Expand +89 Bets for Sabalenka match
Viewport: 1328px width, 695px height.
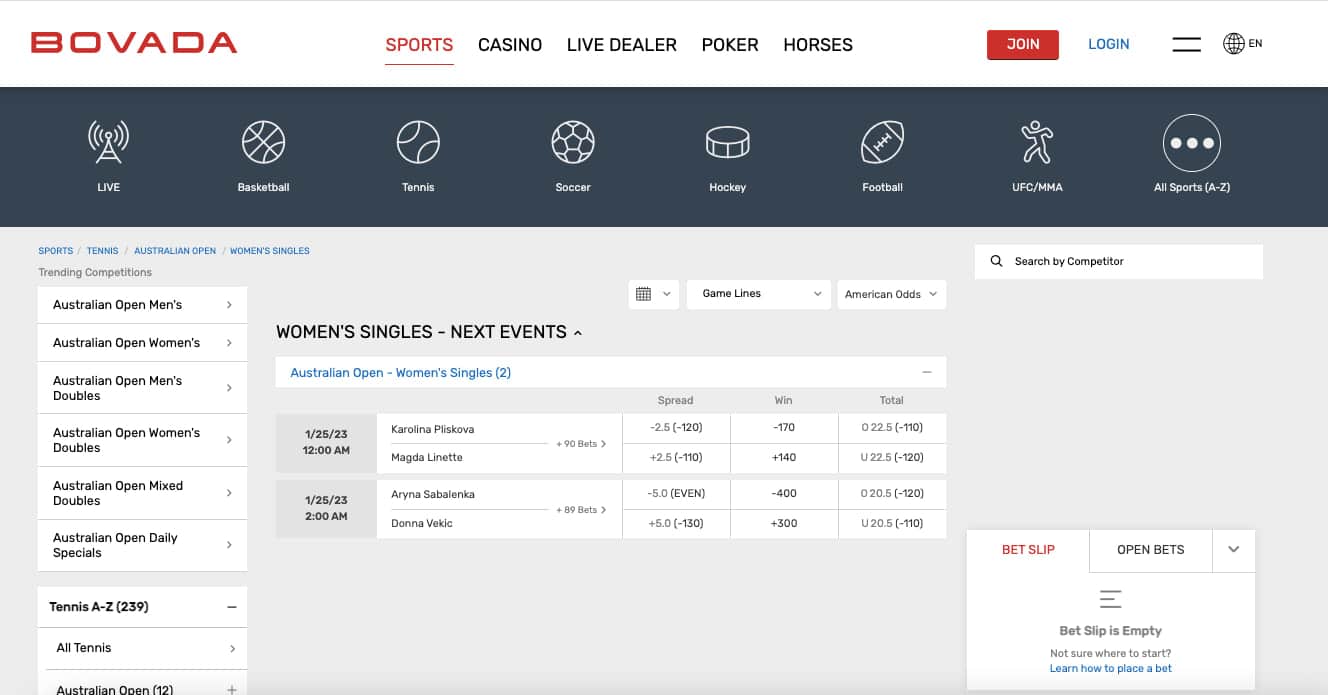[x=581, y=510]
